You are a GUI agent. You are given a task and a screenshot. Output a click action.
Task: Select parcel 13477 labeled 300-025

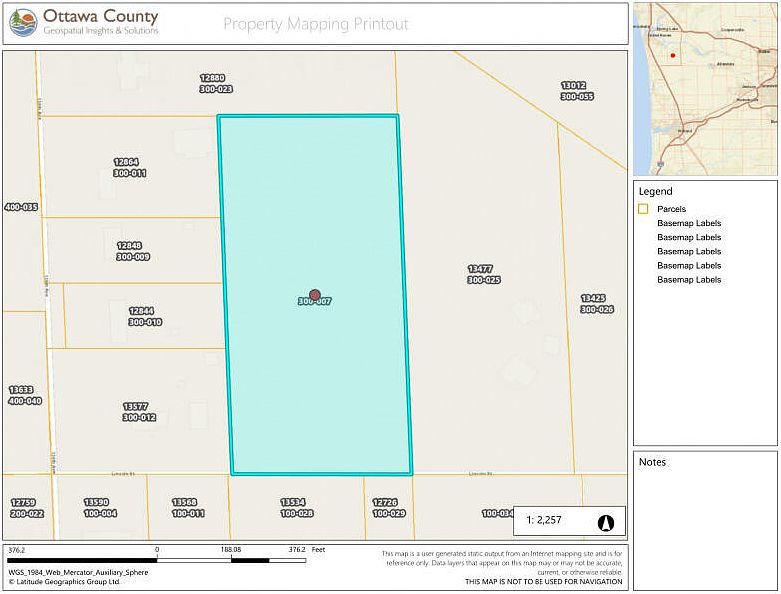(483, 275)
